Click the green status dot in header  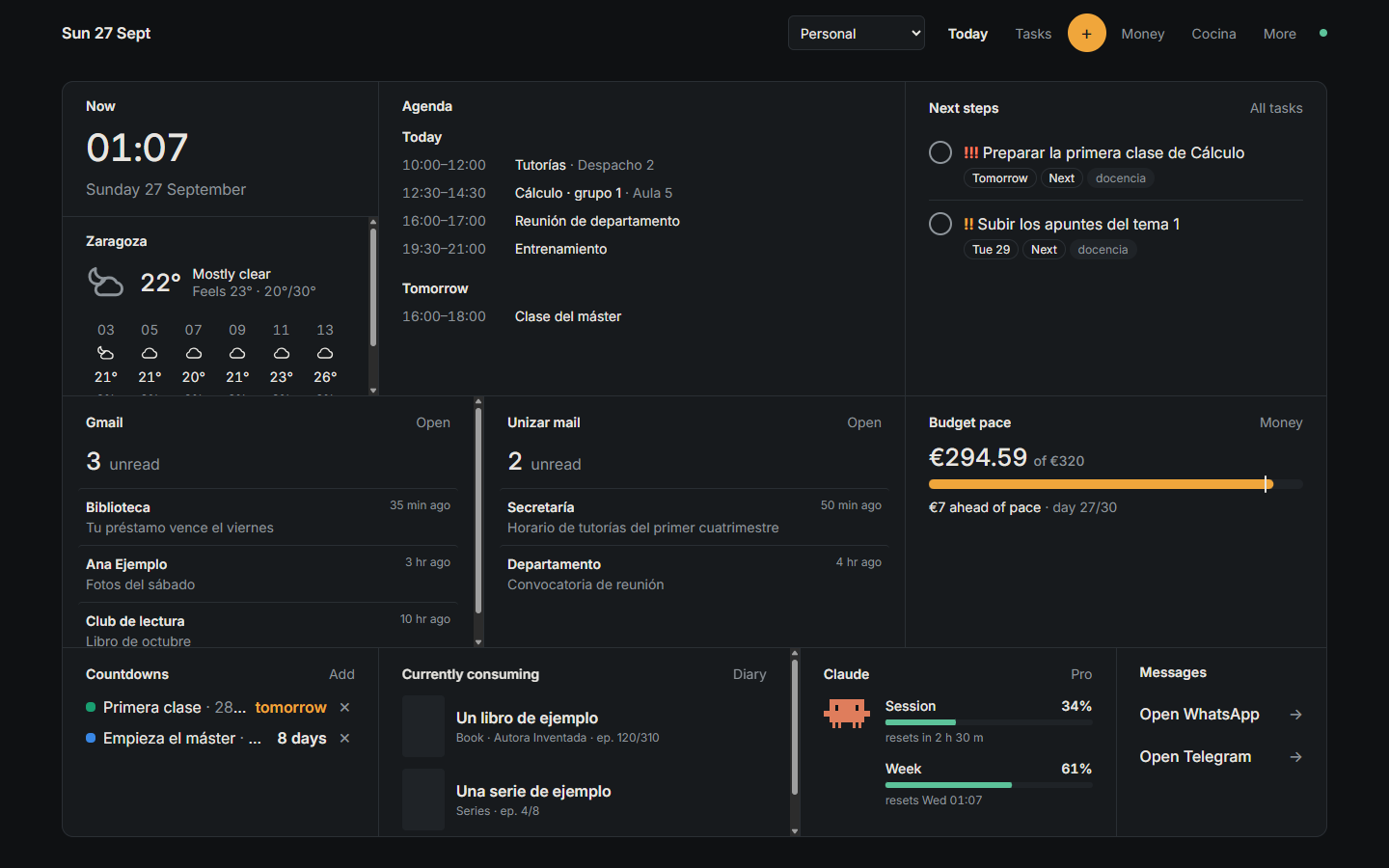[1323, 33]
